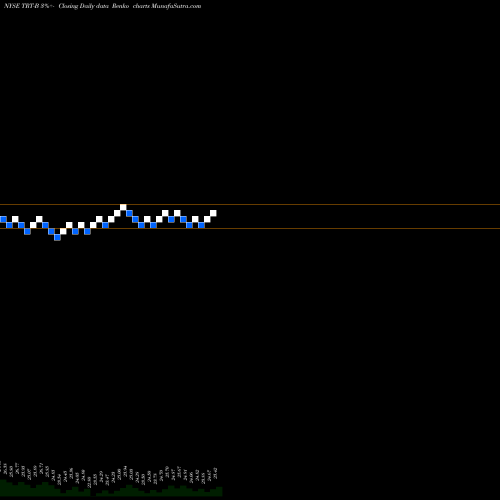Image resolution: width=500 pixels, height=500 pixels.
Task: Click the upper orange horizontal resistance line
Action: (x=250, y=204)
